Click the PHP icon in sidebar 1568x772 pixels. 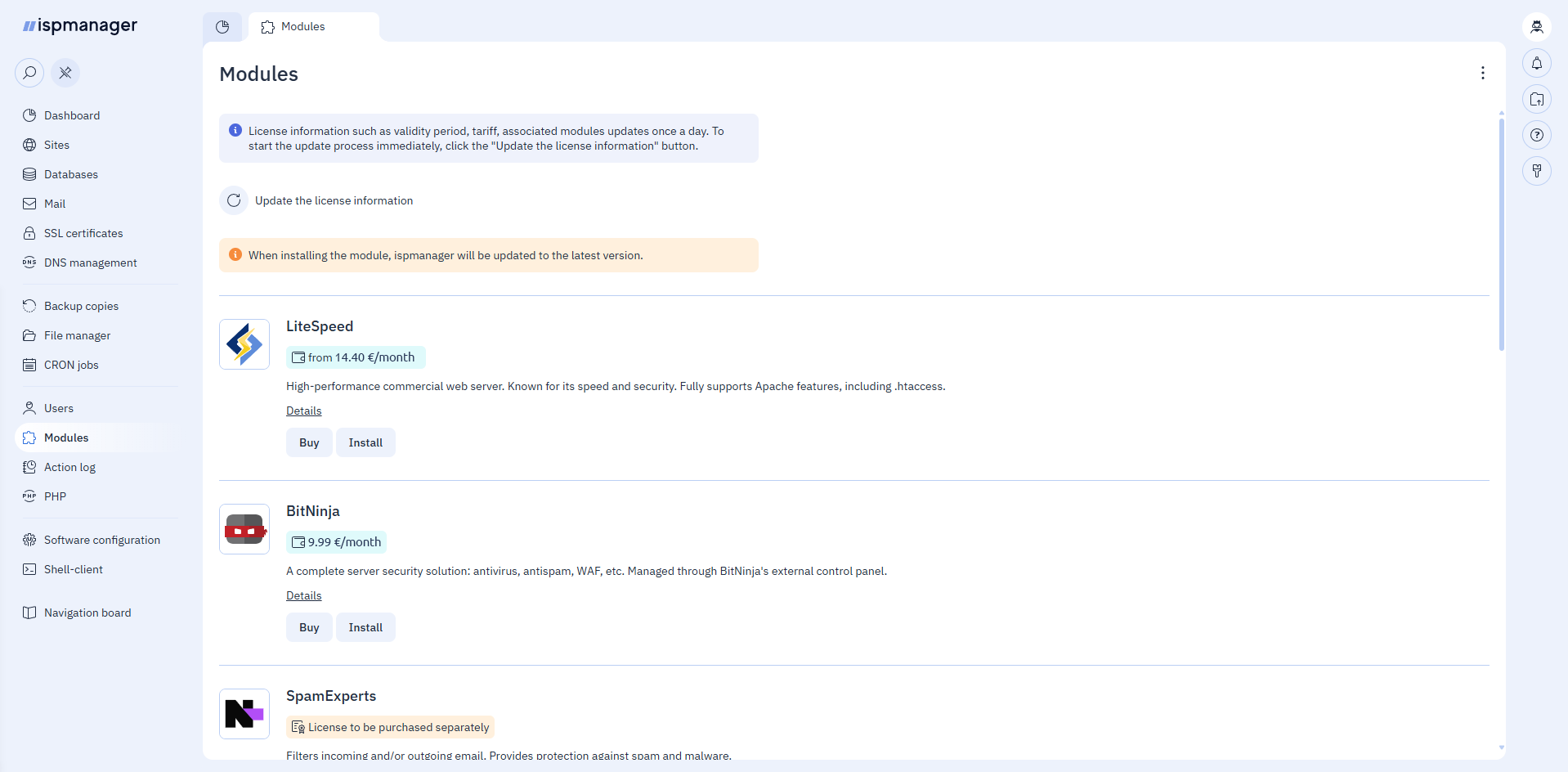[x=29, y=496]
